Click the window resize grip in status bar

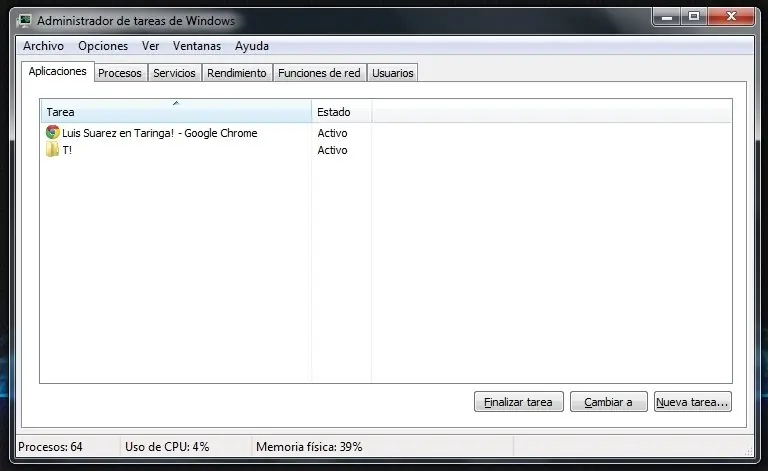pos(748,450)
